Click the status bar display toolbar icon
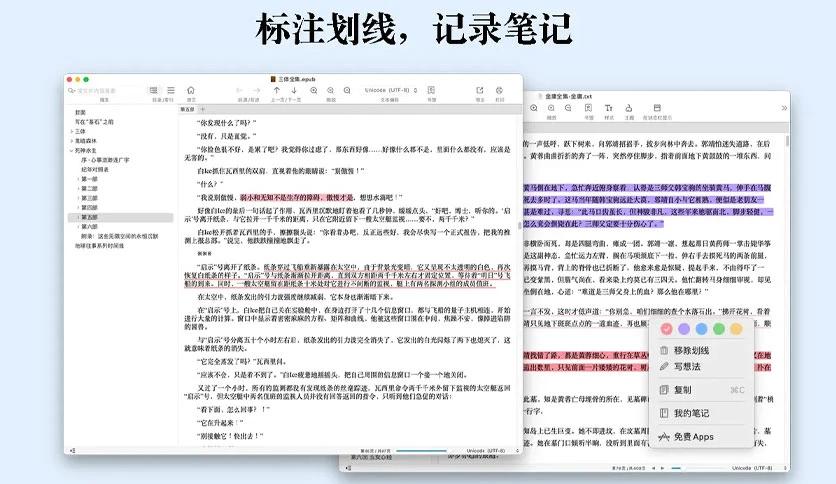 click(657, 108)
